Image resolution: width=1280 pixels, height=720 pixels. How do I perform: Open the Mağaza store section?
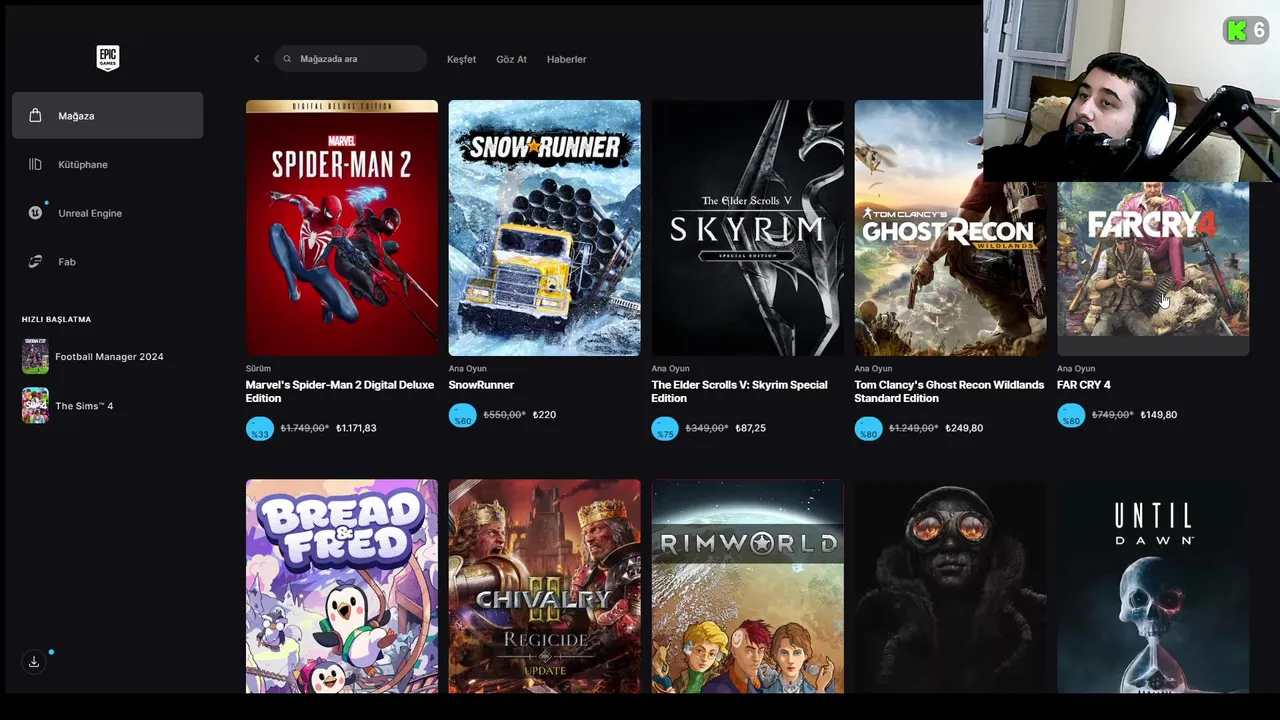click(108, 115)
